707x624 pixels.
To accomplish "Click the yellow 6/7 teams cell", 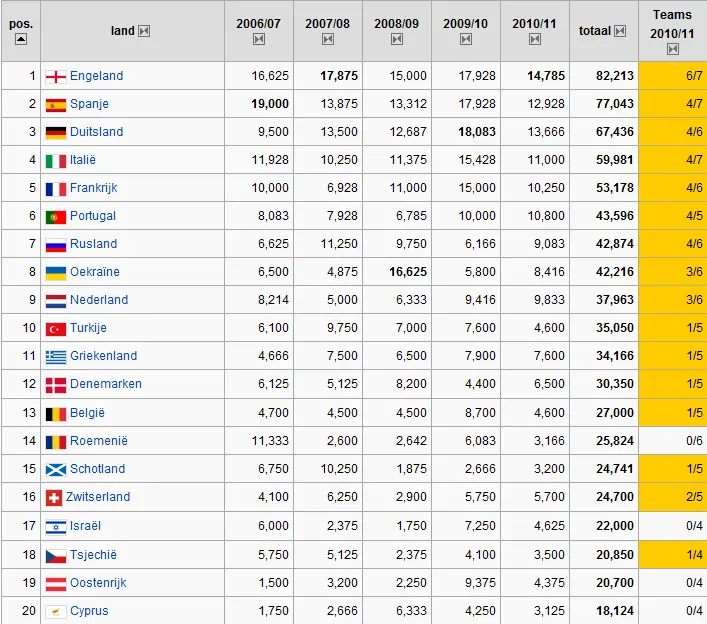I will pos(673,76).
